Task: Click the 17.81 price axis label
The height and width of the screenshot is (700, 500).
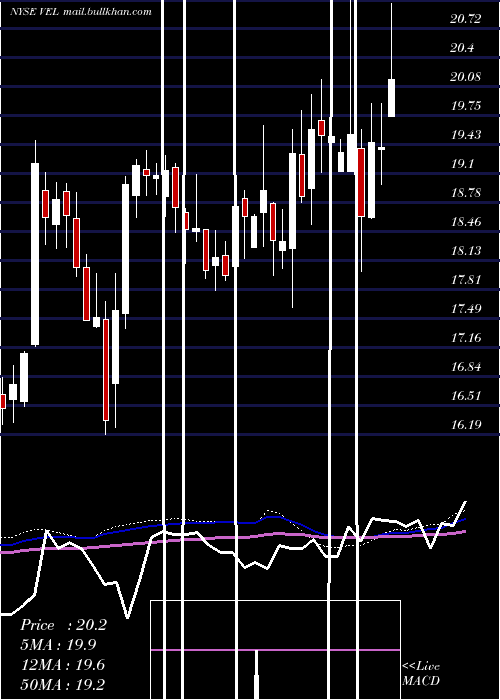Action: (x=466, y=280)
